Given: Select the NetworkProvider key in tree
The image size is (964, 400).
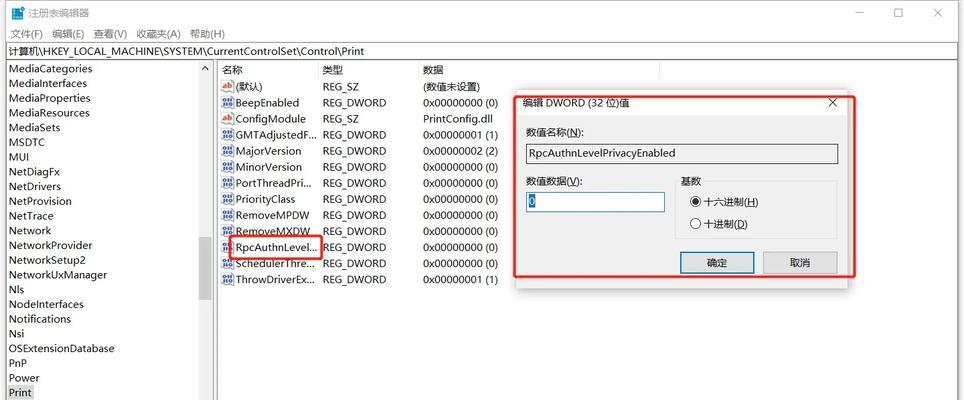Looking at the screenshot, I should 50,246.
